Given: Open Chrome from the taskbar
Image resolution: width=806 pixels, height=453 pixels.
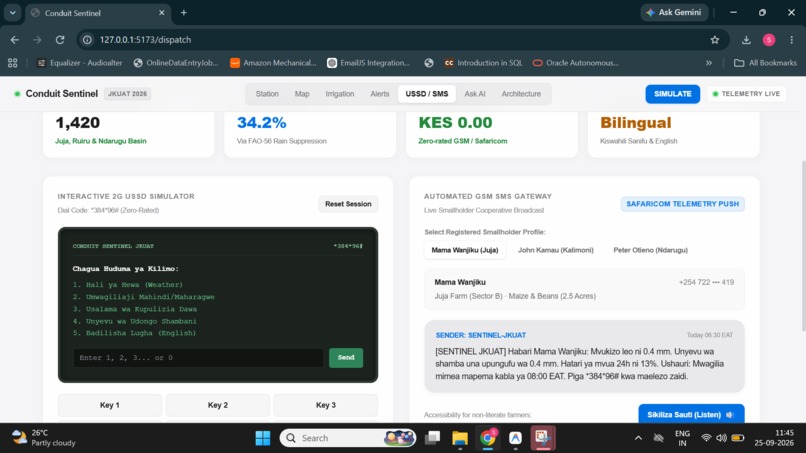Looking at the screenshot, I should click(x=487, y=438).
